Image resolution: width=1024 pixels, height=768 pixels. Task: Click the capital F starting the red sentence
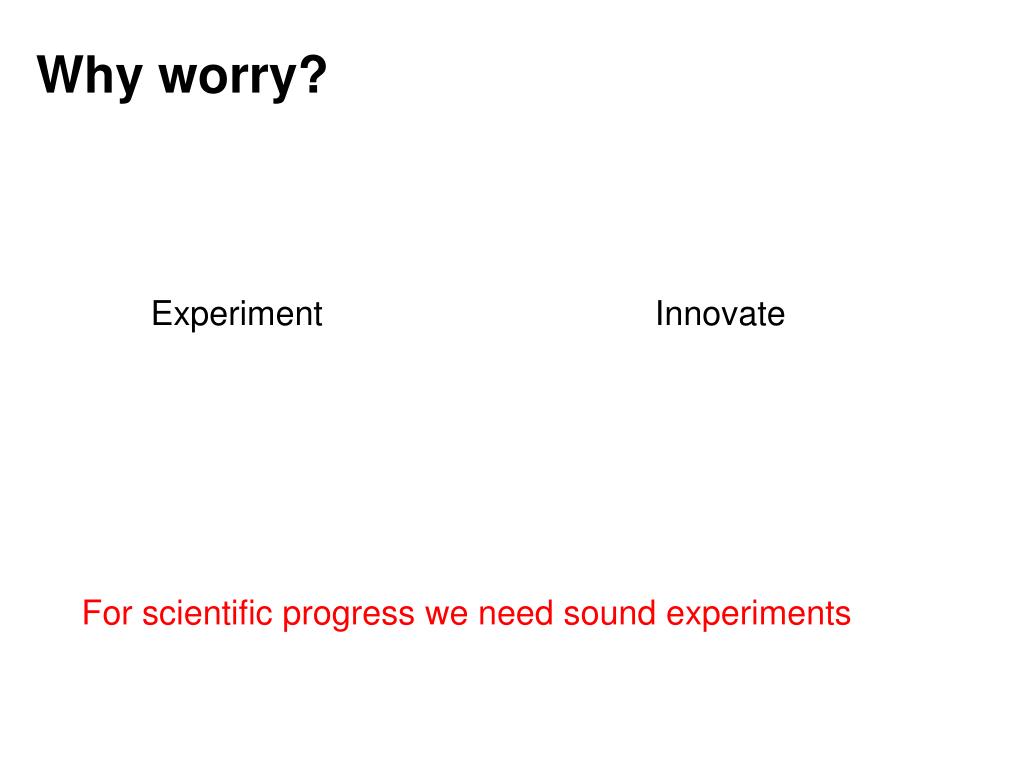coord(92,613)
